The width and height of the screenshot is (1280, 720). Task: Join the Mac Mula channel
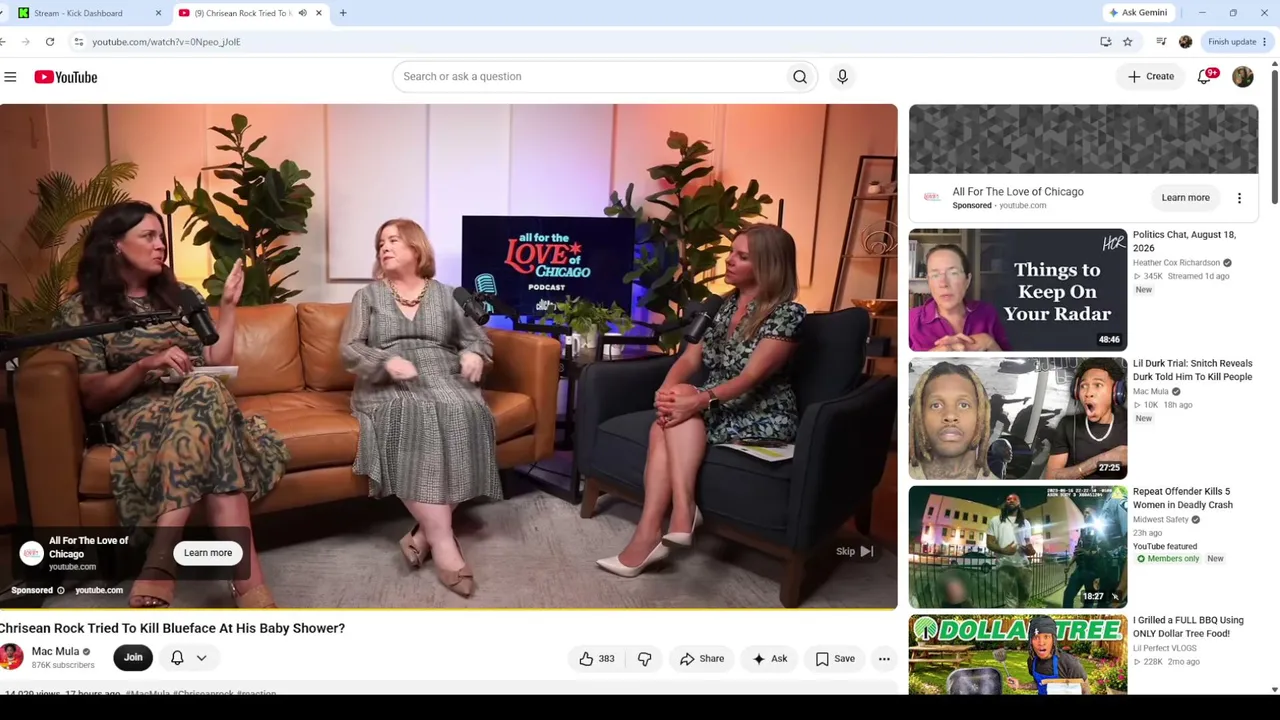pyautogui.click(x=133, y=658)
